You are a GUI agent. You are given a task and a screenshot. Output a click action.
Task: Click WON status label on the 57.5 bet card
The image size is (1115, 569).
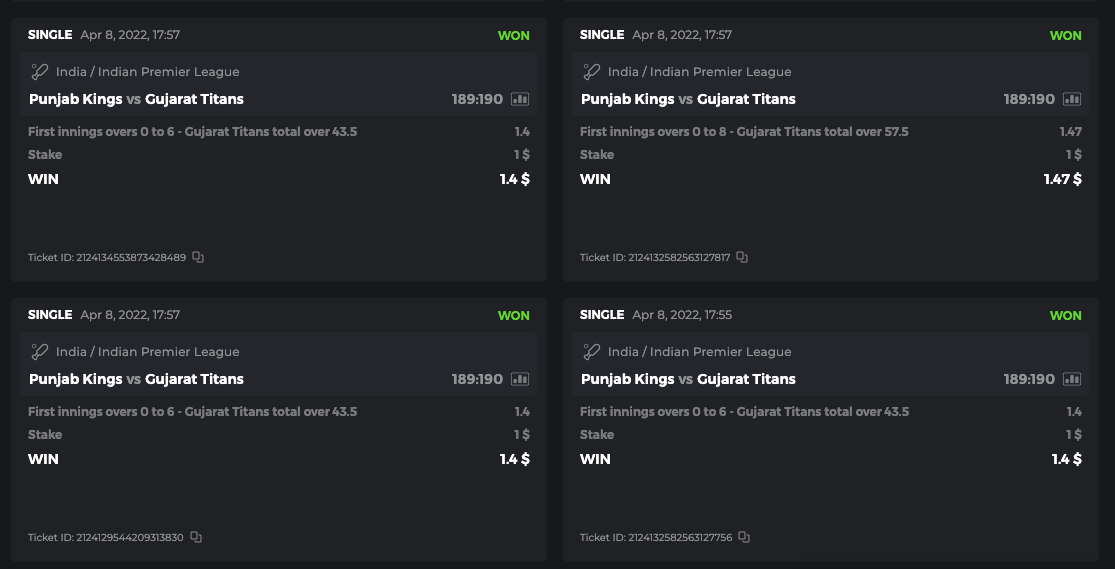tap(1065, 35)
